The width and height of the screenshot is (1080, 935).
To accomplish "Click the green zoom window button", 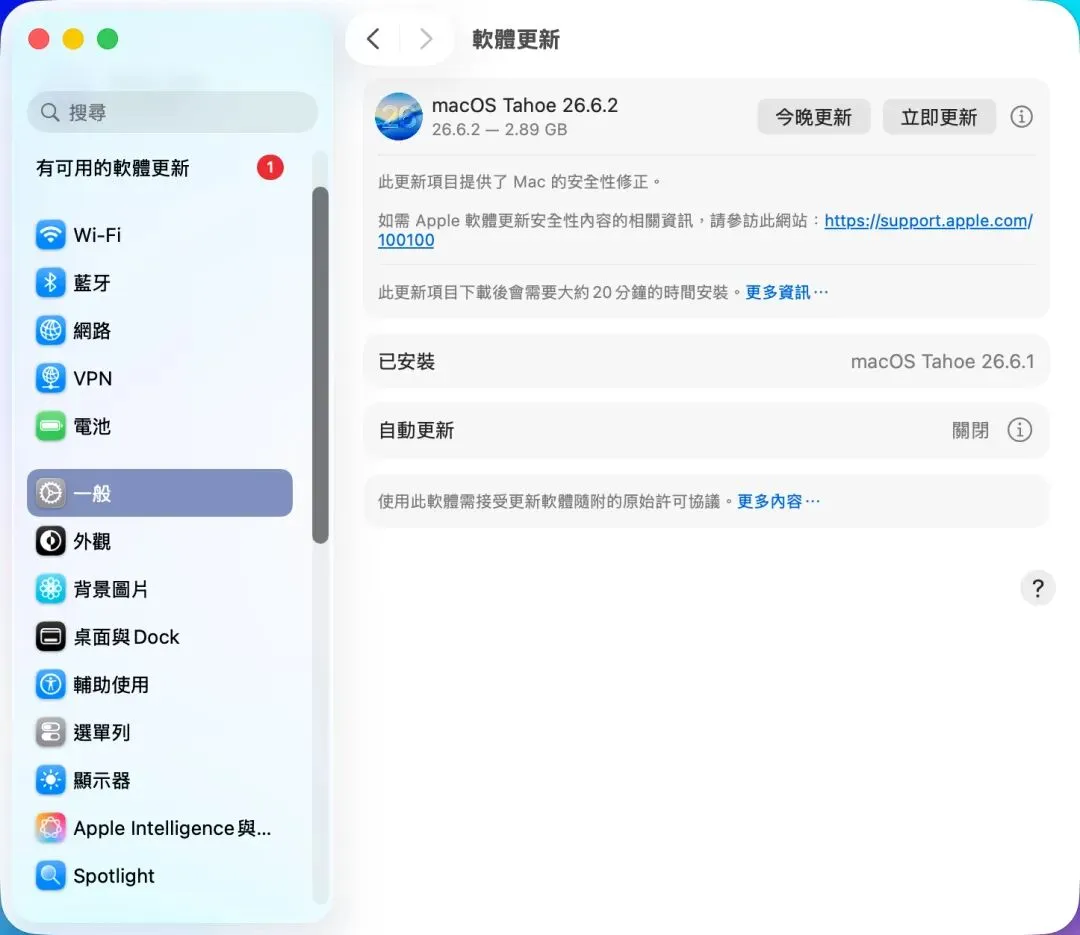I will tap(107, 39).
